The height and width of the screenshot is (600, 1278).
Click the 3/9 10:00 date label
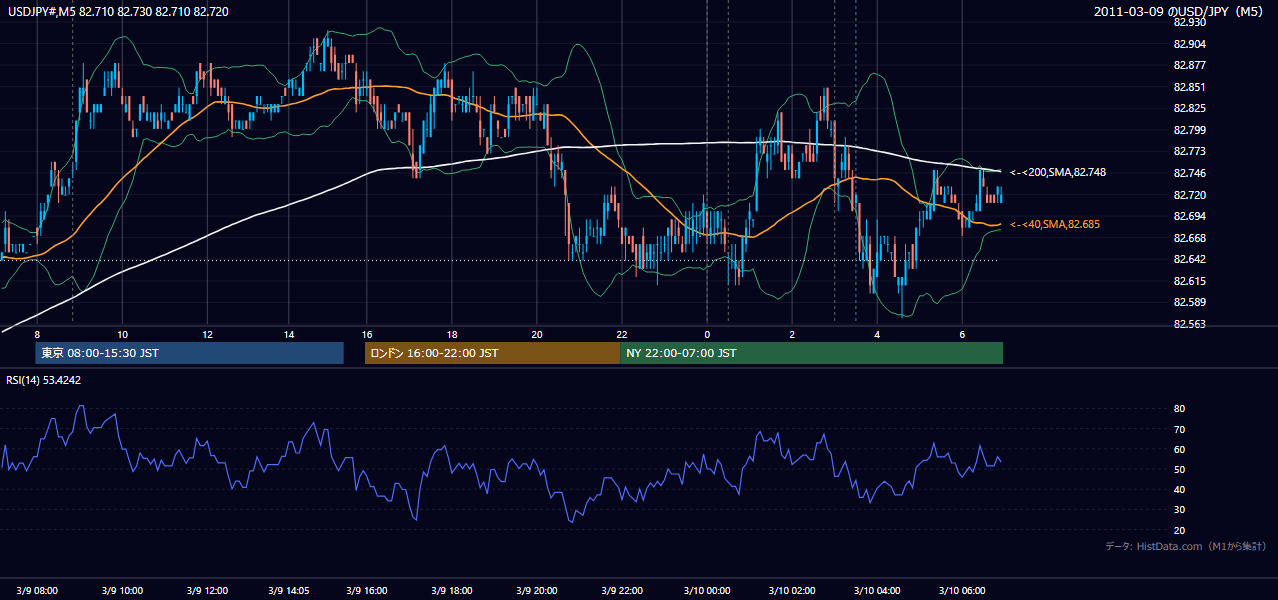pyautogui.click(x=121, y=590)
